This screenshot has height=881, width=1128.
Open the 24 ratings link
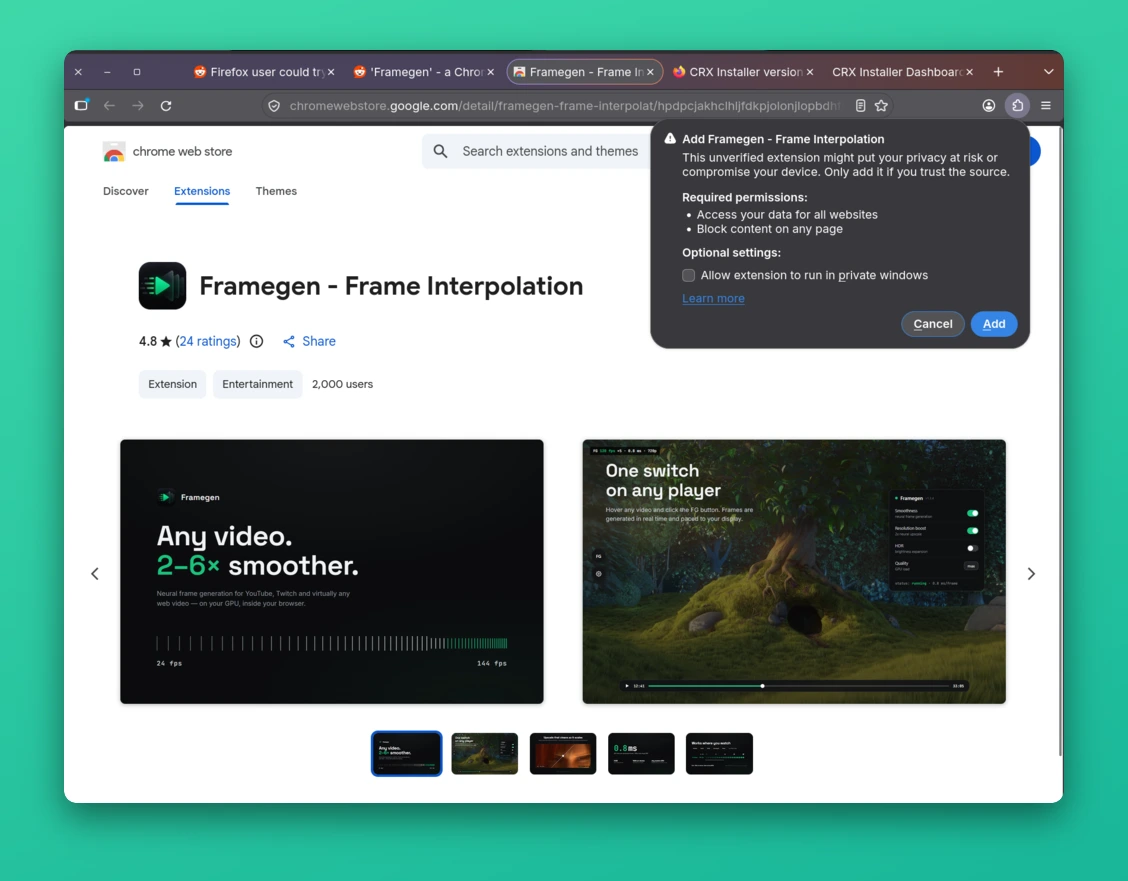point(208,341)
